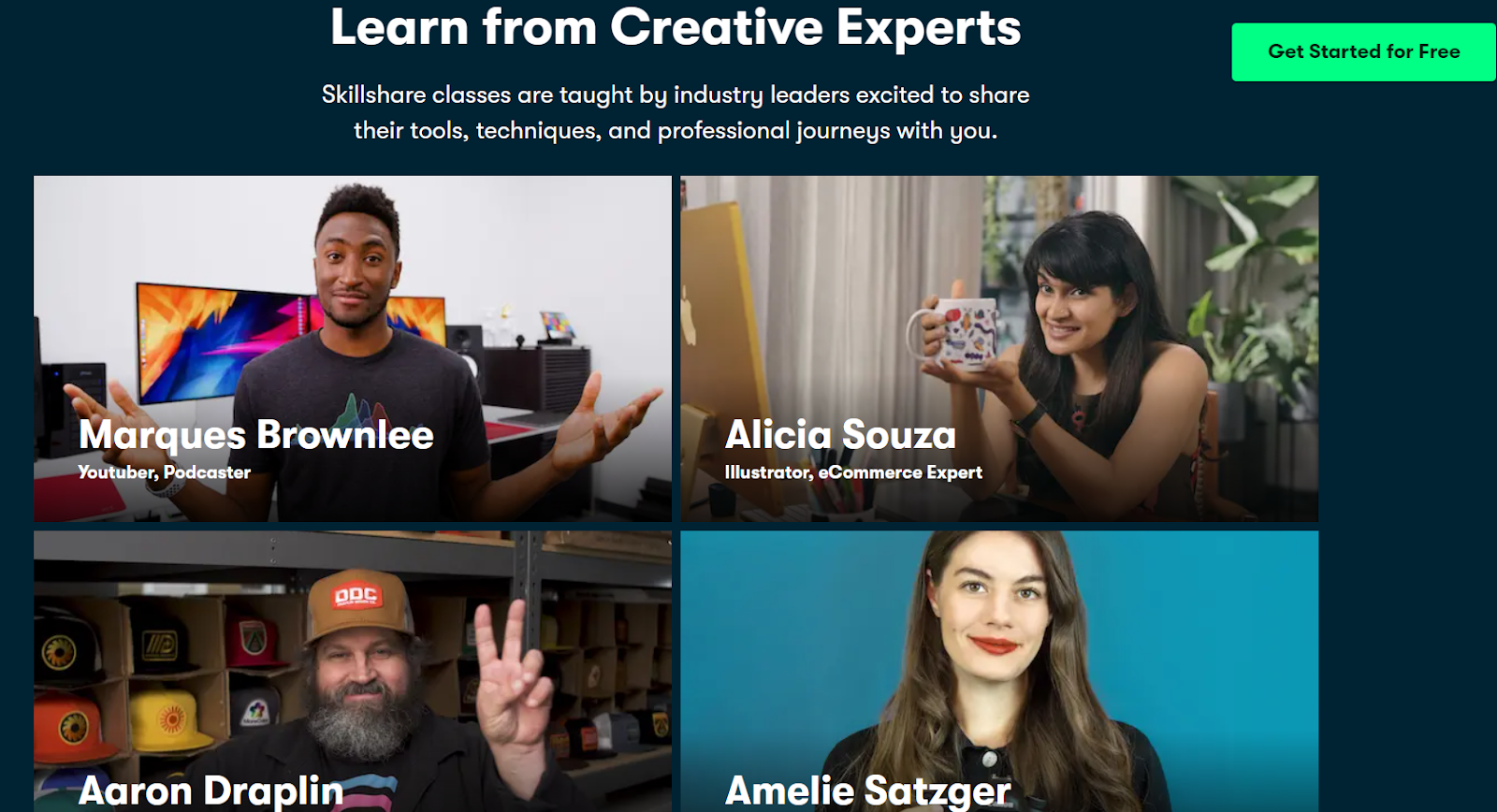Open the Aaron Draplin instructor card
The height and width of the screenshot is (812, 1497).
click(353, 672)
